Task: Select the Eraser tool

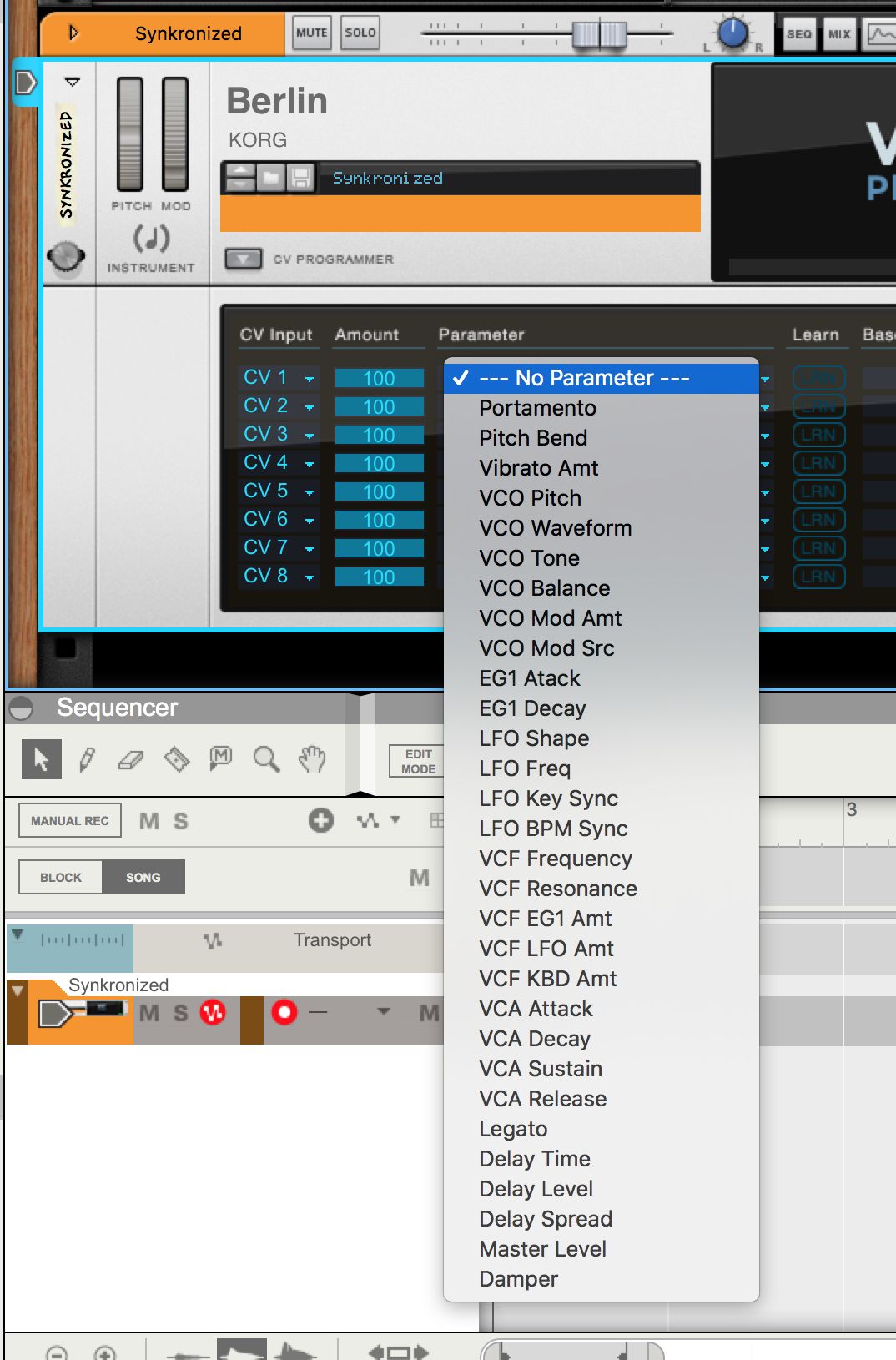Action: pos(131,759)
